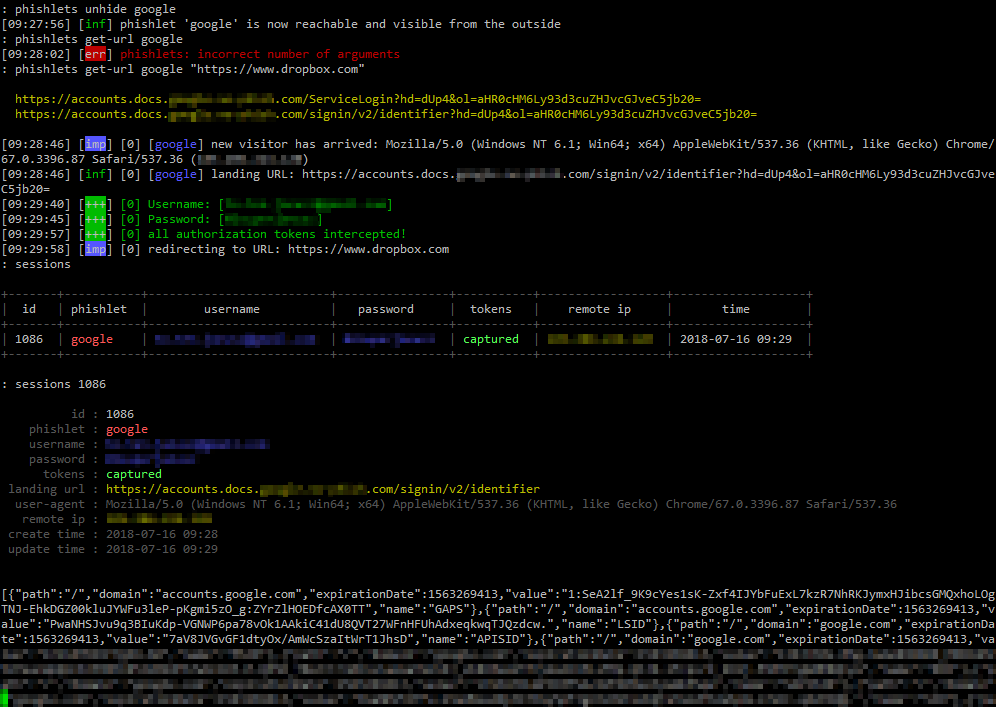The image size is (996, 707).
Task: Click the red 'google' value of the phishlet field
Action: coord(127,429)
